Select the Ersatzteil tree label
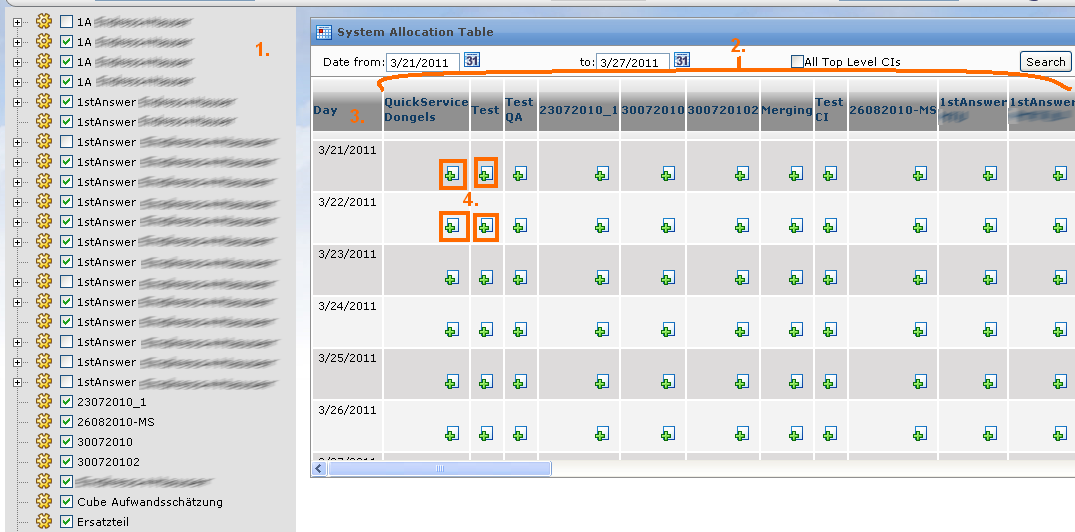The height and width of the screenshot is (532, 1075). click(103, 522)
